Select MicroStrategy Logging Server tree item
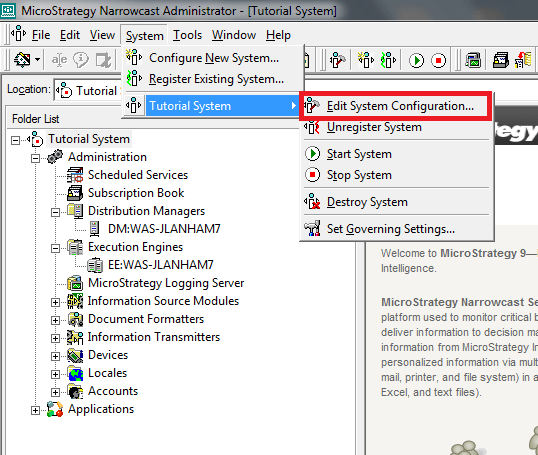 (166, 283)
